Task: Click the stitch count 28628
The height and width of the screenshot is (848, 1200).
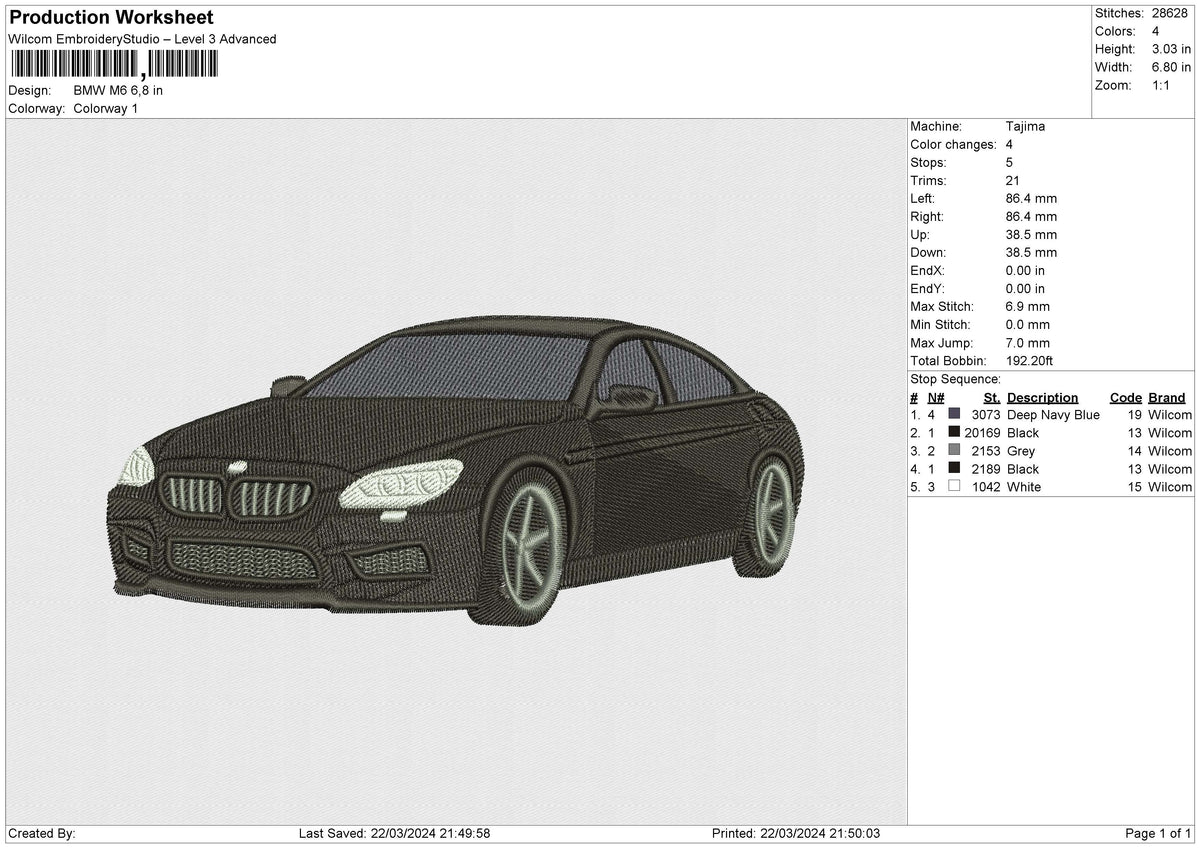Action: (x=1168, y=13)
